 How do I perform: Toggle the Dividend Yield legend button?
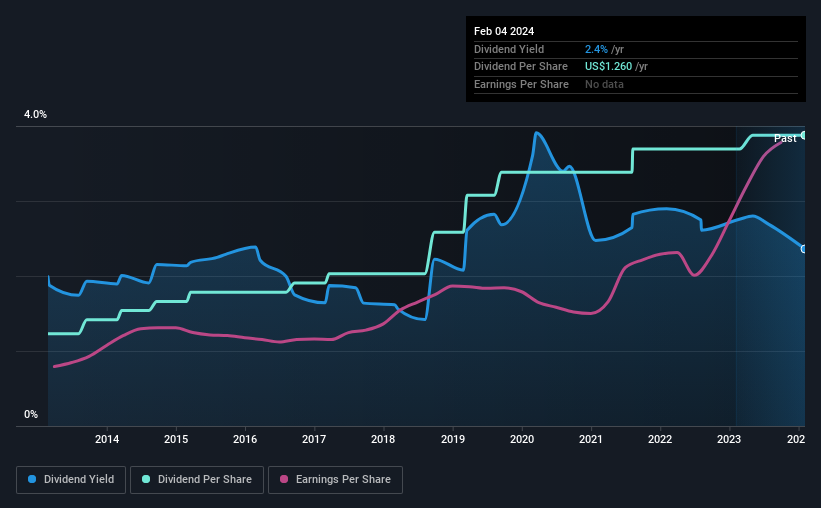[x=71, y=480]
